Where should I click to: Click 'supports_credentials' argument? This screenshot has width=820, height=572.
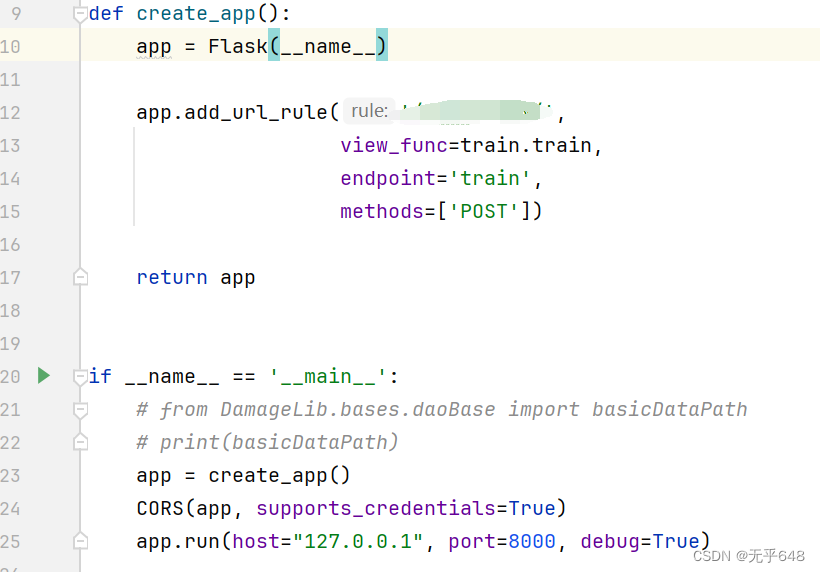coord(375,509)
